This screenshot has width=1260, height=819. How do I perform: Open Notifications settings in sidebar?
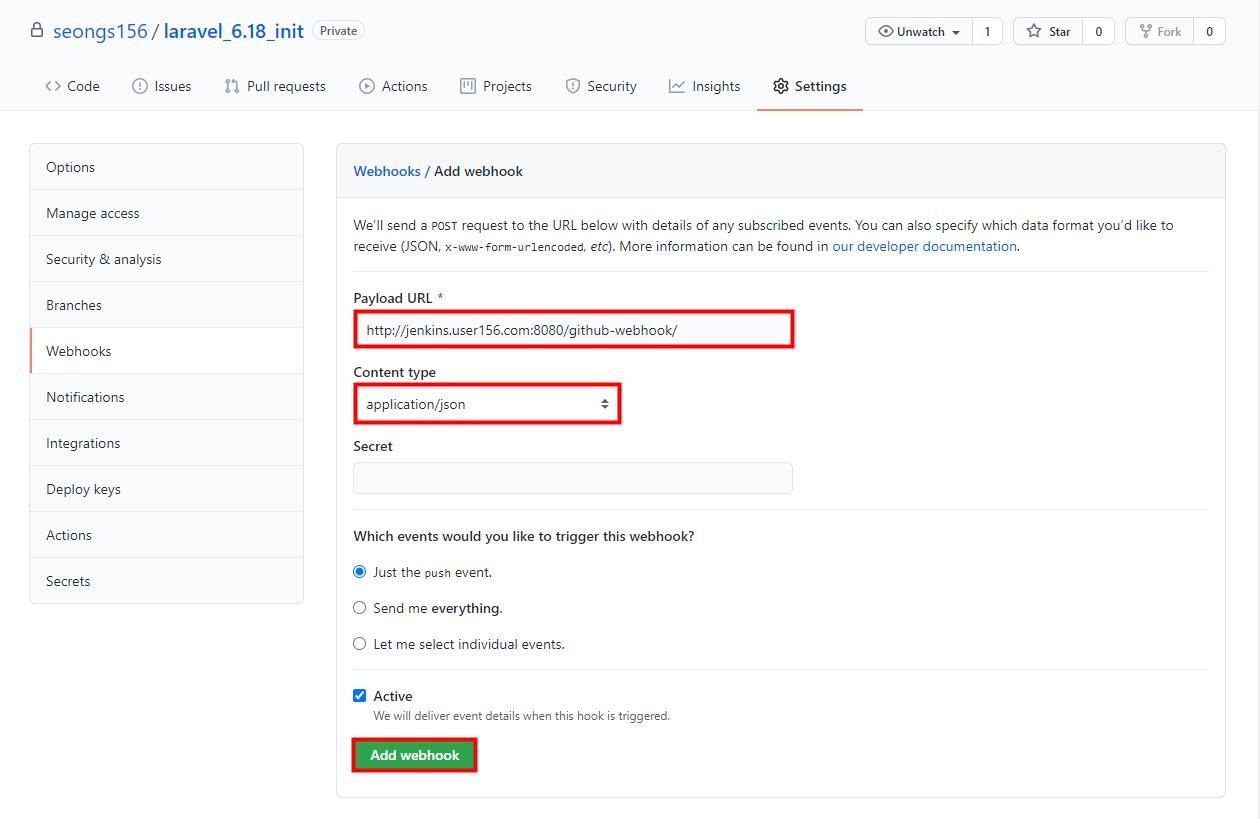click(x=167, y=397)
